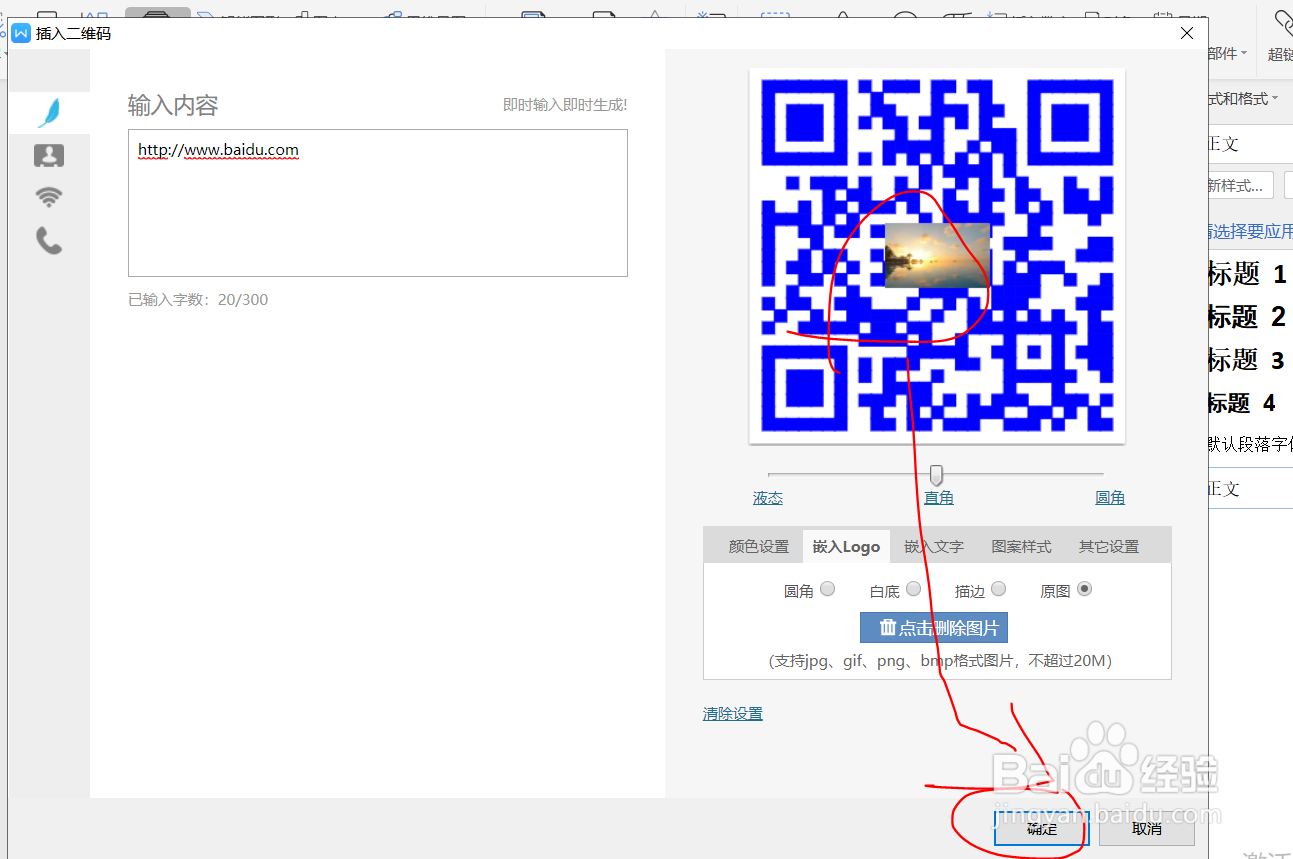This screenshot has width=1293, height=859.
Task: Open the 其它设置 tab
Action: coord(1108,547)
